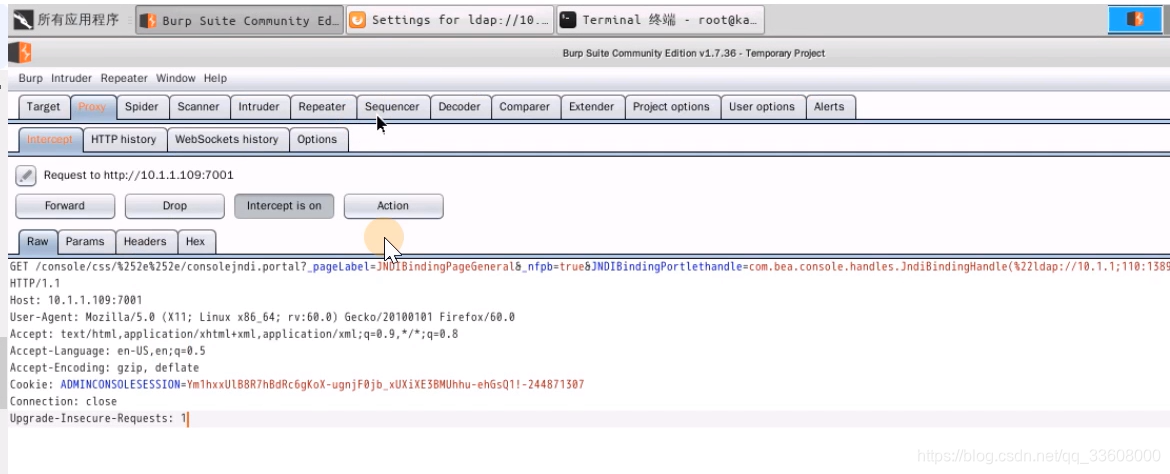Click the Terminal taskbar icon
The width and height of the screenshot is (1170, 474).
[x=568, y=20]
